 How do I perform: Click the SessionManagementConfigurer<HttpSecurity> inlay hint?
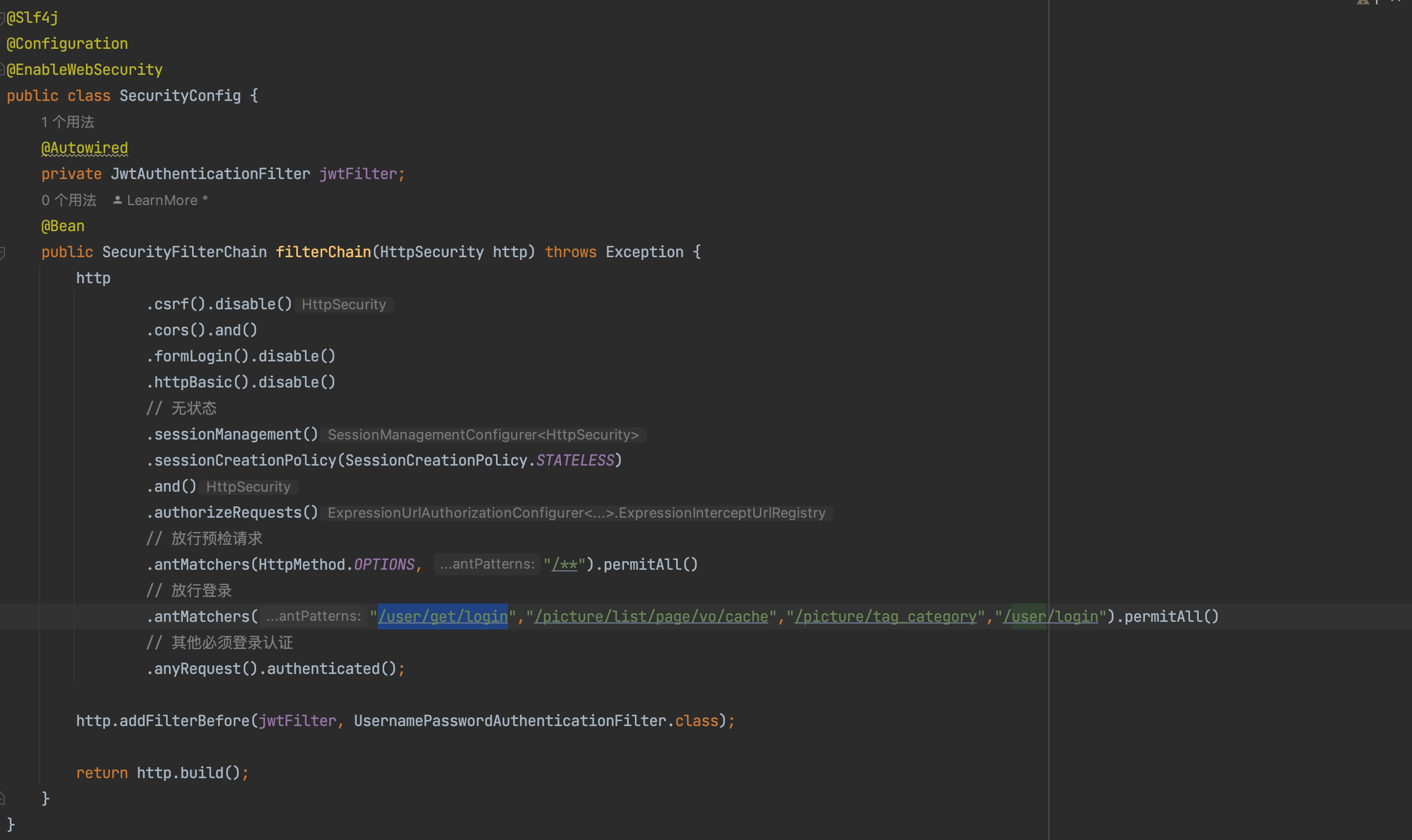pos(483,435)
